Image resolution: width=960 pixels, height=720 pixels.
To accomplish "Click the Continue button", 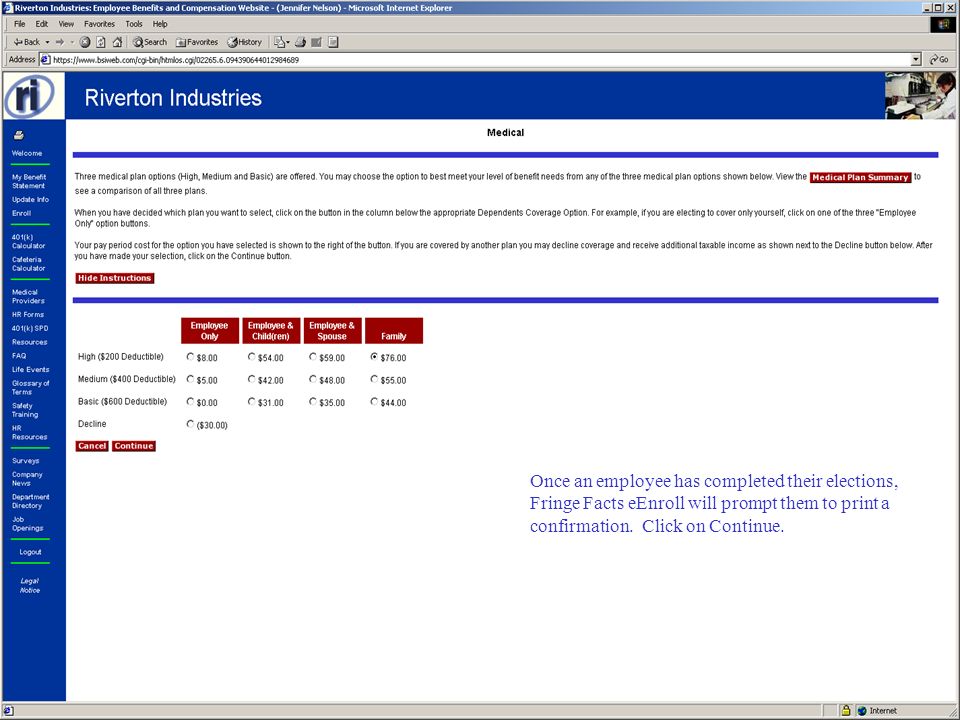I will (x=133, y=446).
